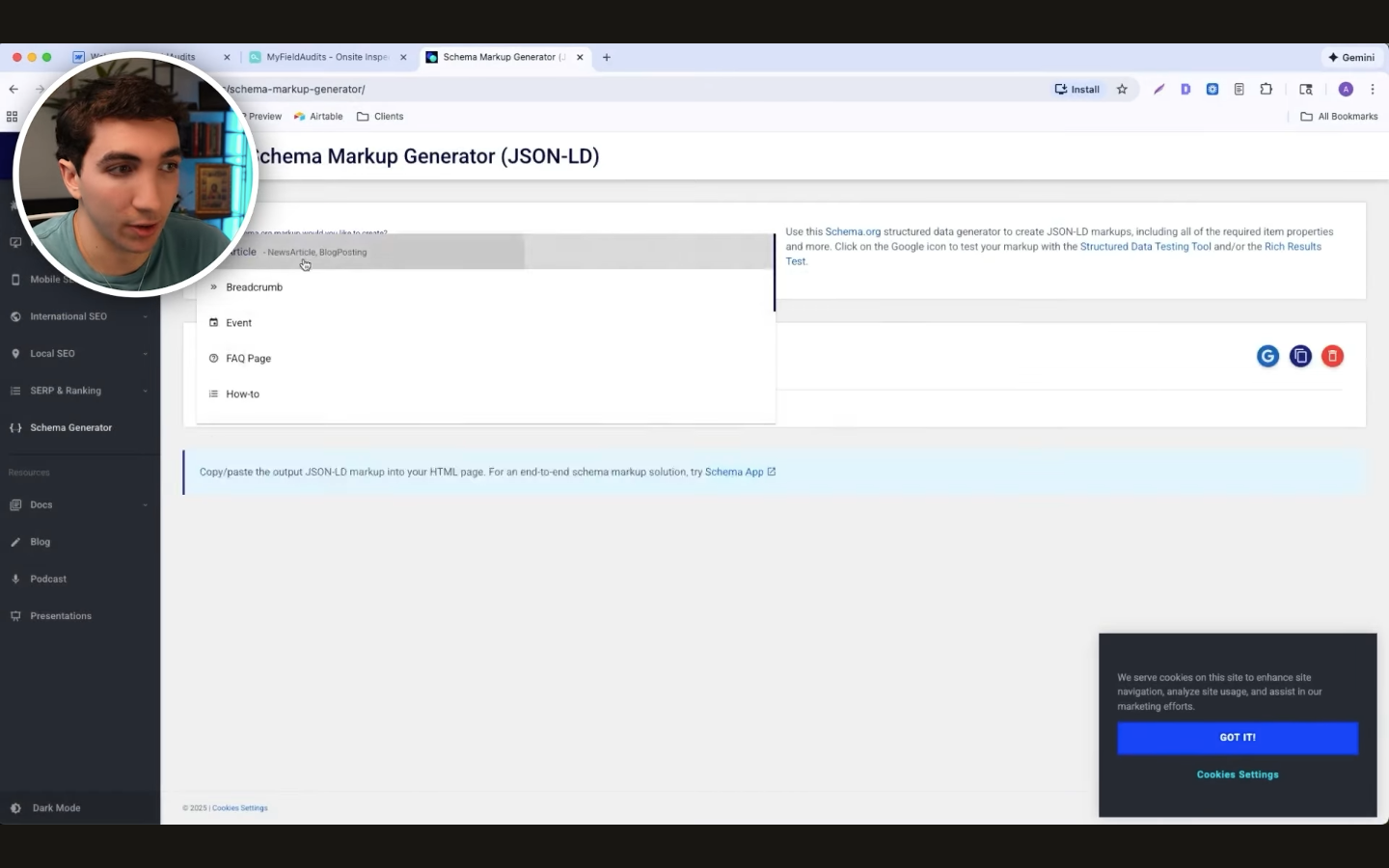Select Event from the schema list
This screenshot has width=1389, height=868.
click(485, 323)
